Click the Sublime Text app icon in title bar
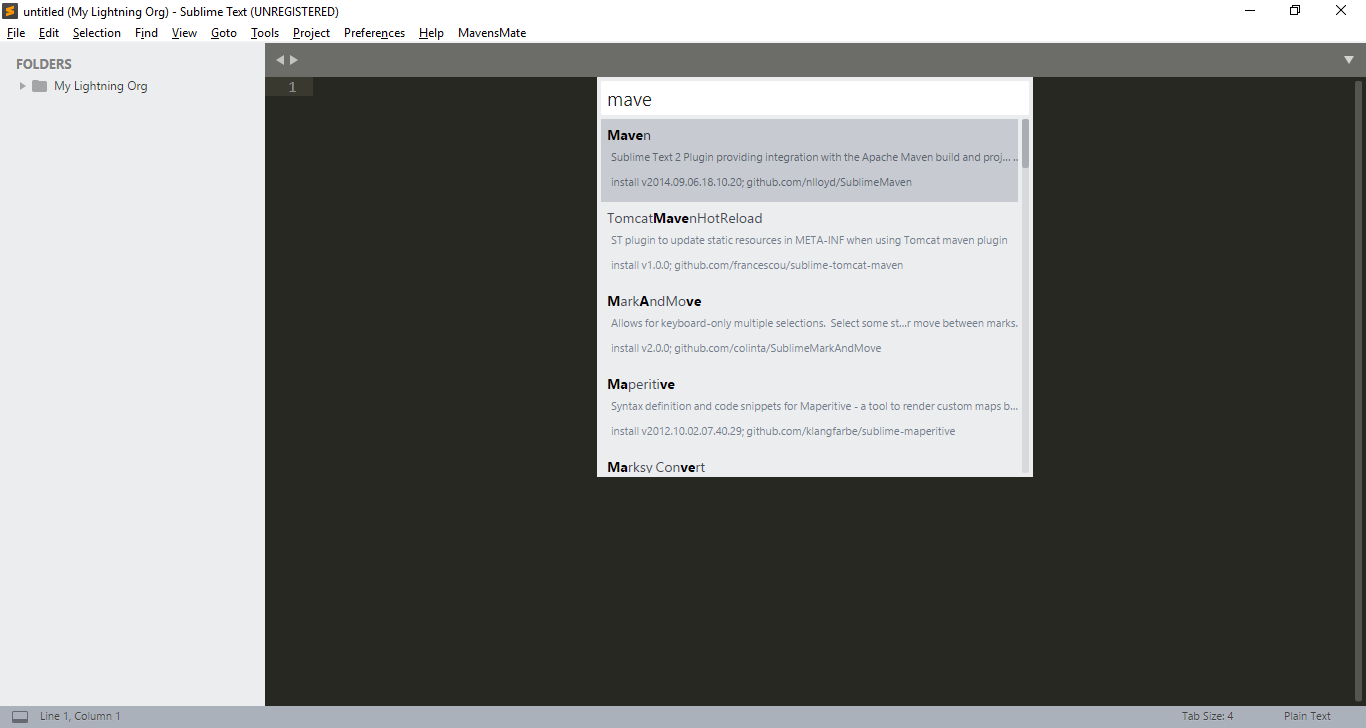Image resolution: width=1366 pixels, height=728 pixels. [10, 11]
